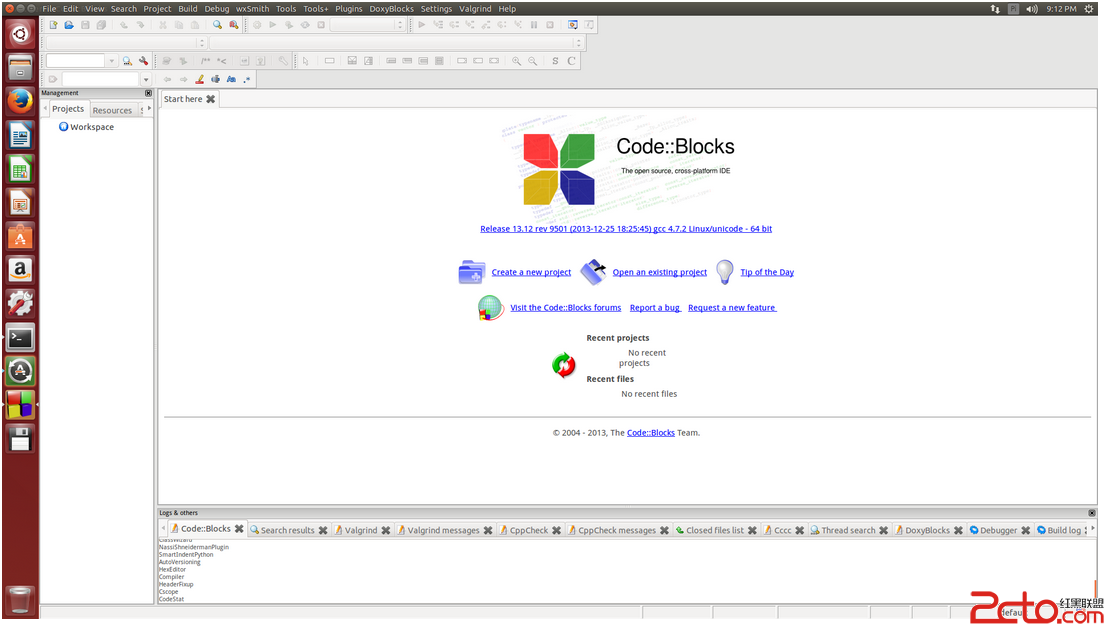Click Visit the Code::Blocks forums link
The image size is (1107, 634).
[566, 308]
